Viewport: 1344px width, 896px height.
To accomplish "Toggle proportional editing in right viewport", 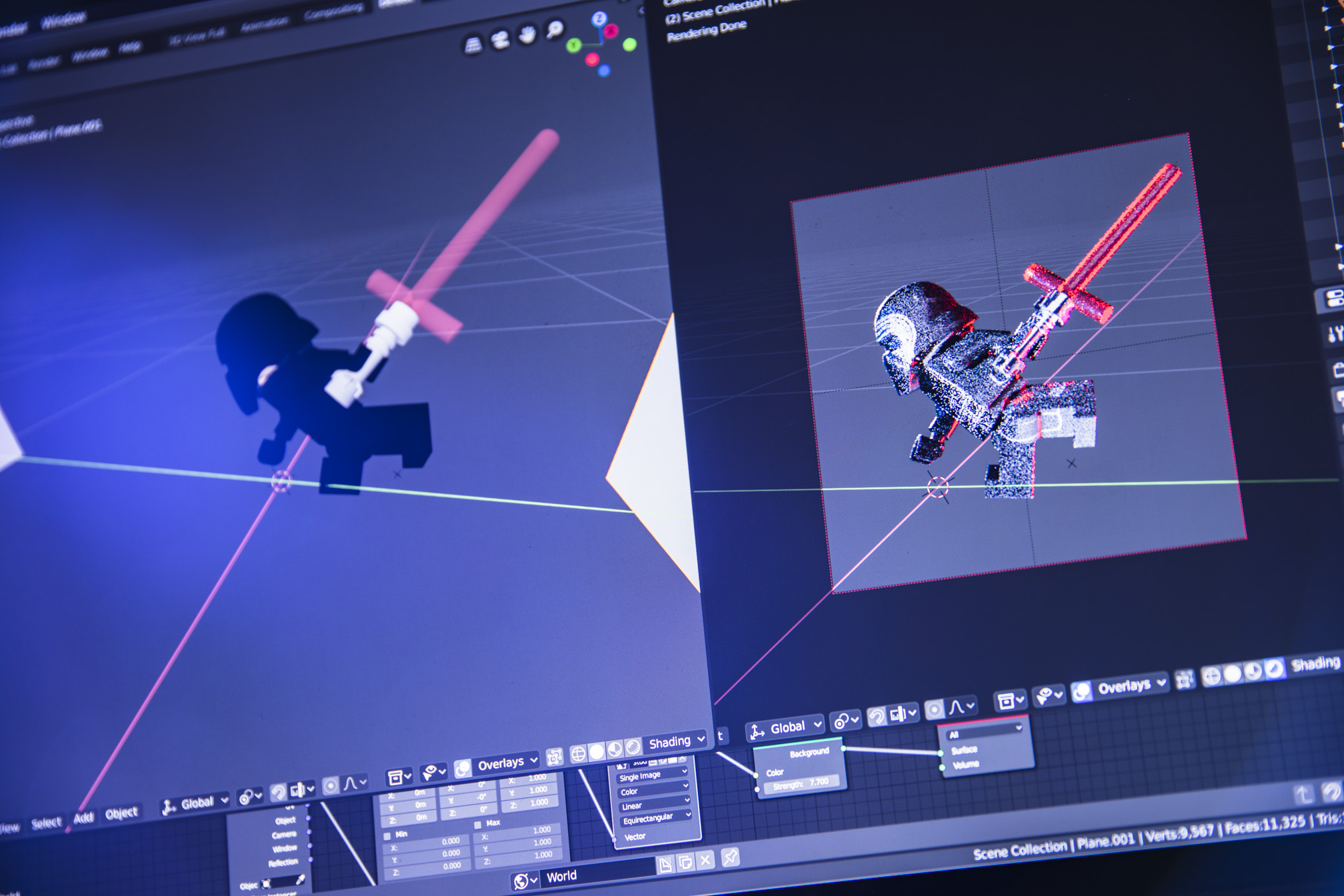I will pos(934,709).
